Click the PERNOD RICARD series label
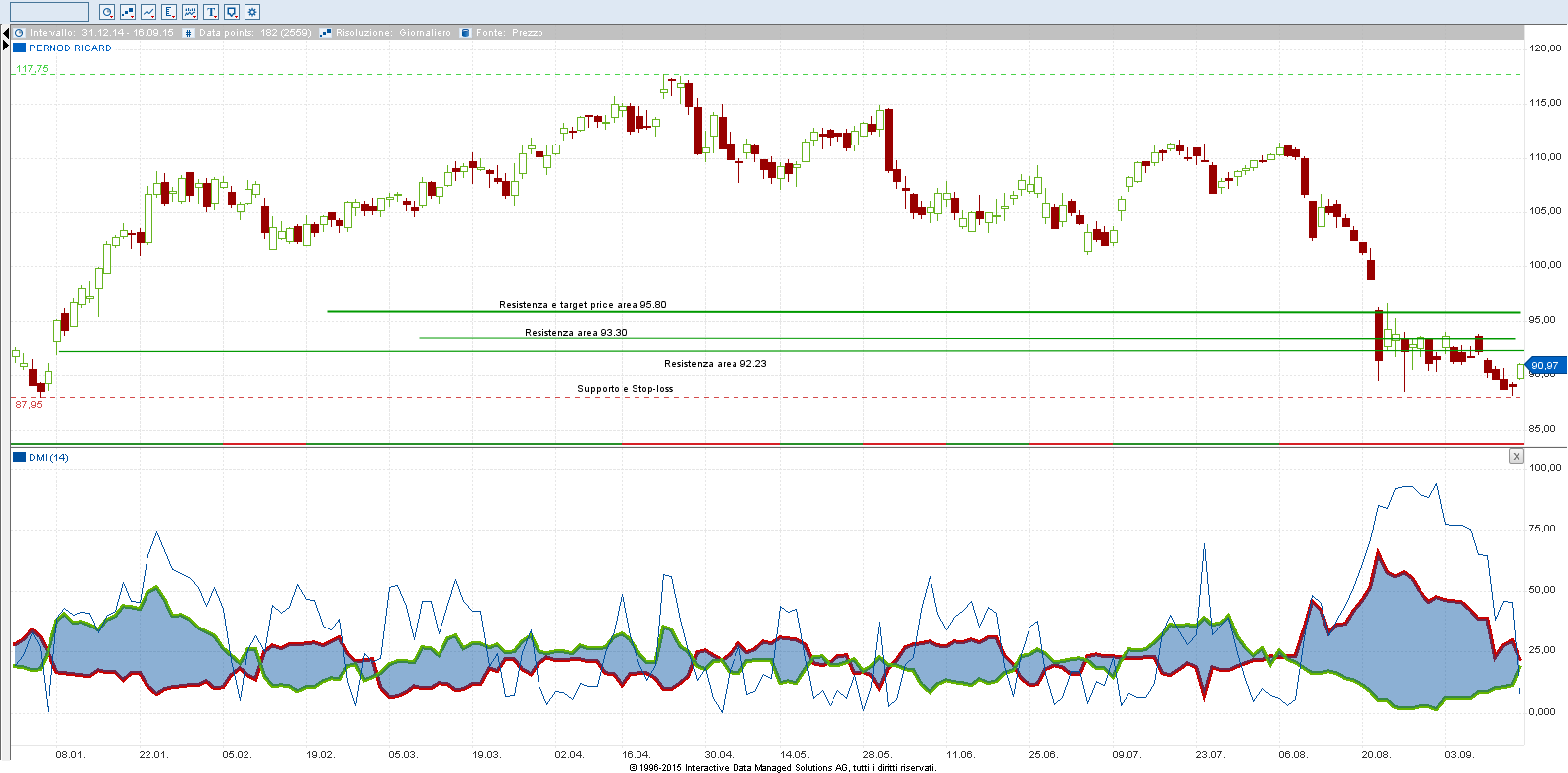Image resolution: width=1568 pixels, height=773 pixels. point(70,48)
